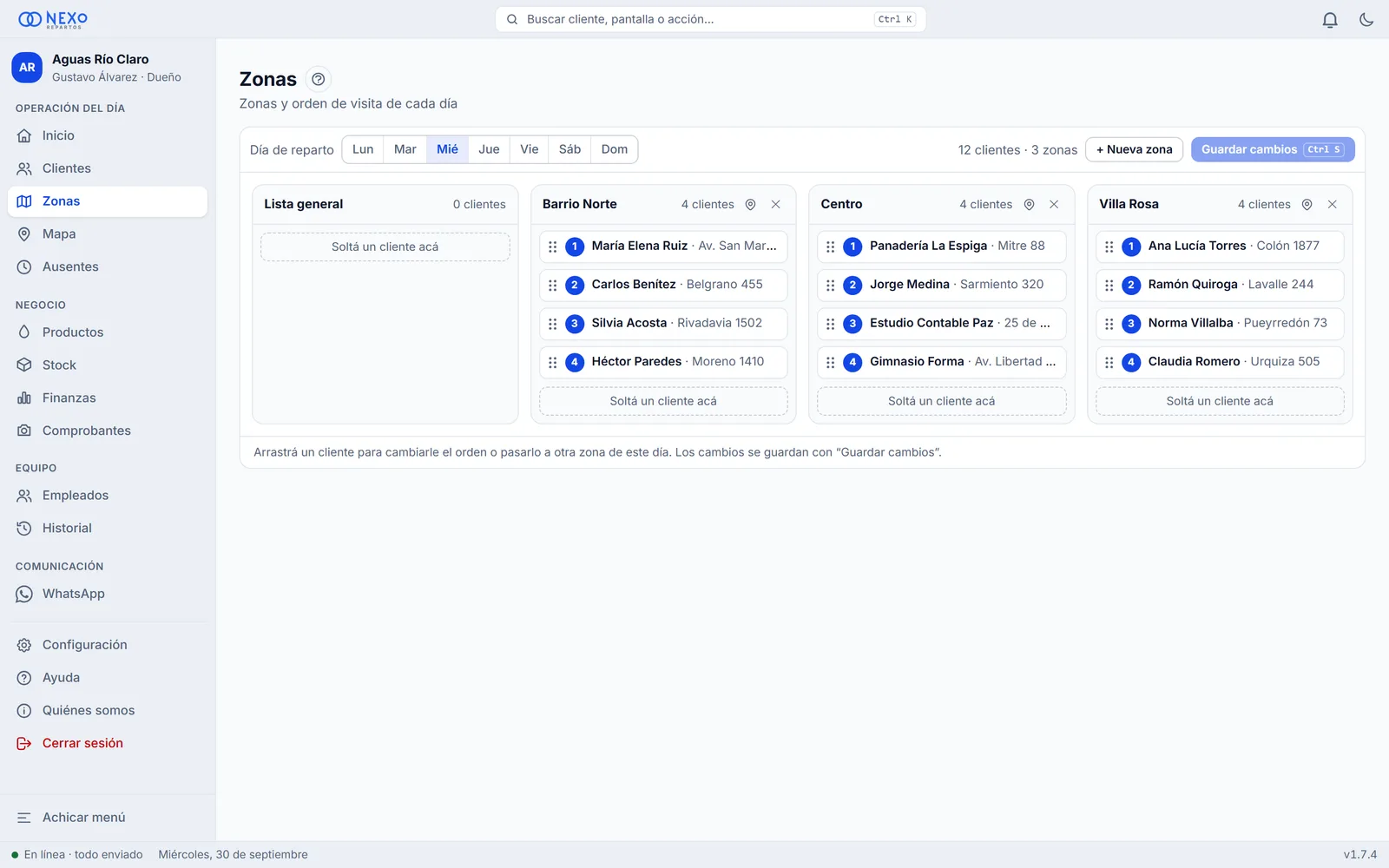
Task: Open Configuración settings
Action: coord(108,645)
